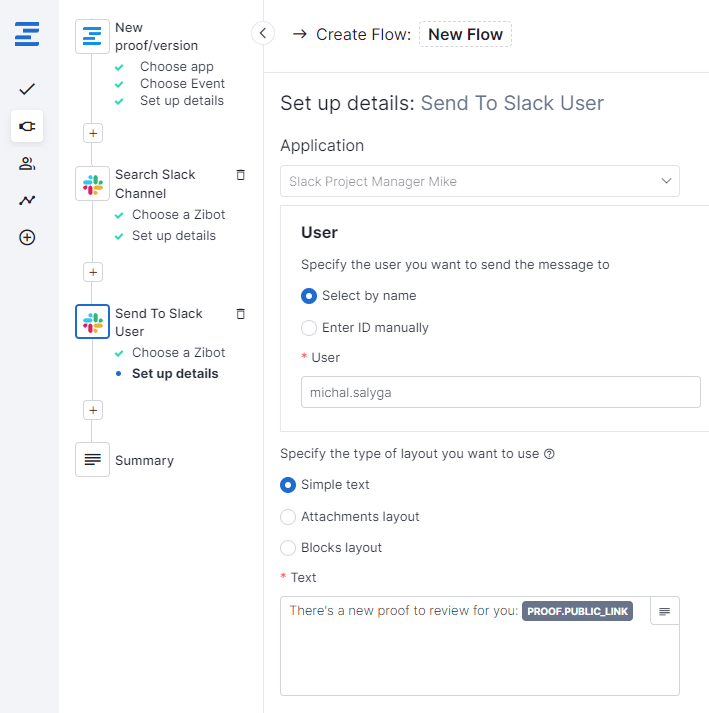
Task: Add a step after New proof/version
Action: coord(93,133)
